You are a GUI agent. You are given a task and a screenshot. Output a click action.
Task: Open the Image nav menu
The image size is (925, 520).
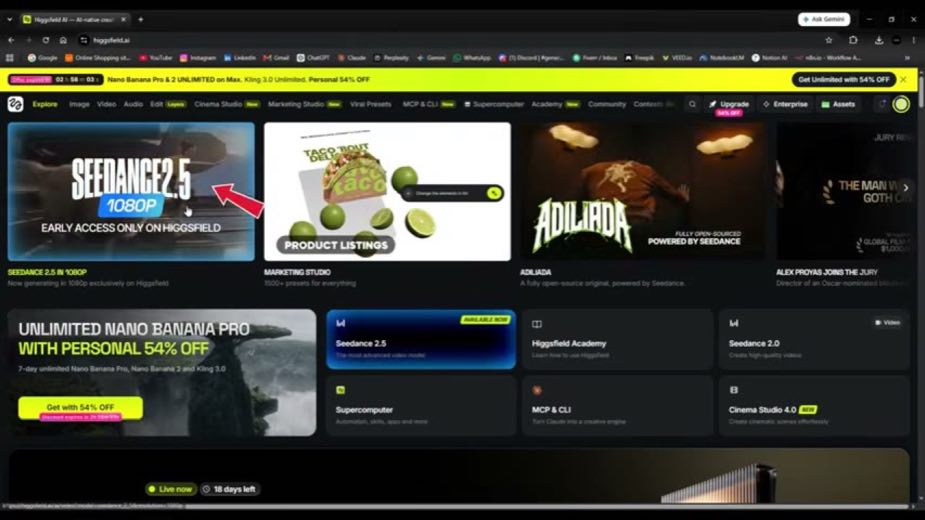[79, 104]
